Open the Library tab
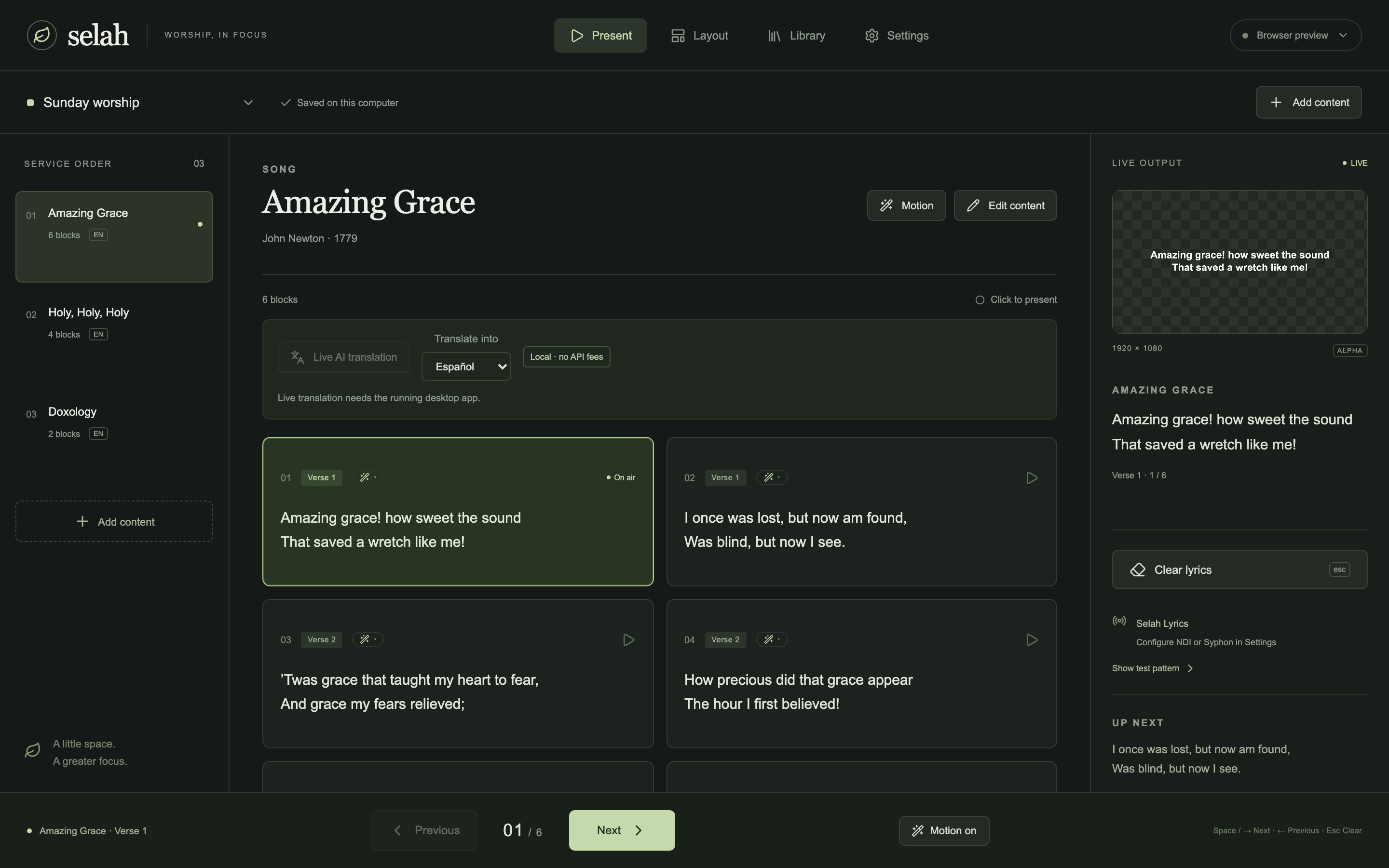Viewport: 1389px width, 868px height. [796, 36]
